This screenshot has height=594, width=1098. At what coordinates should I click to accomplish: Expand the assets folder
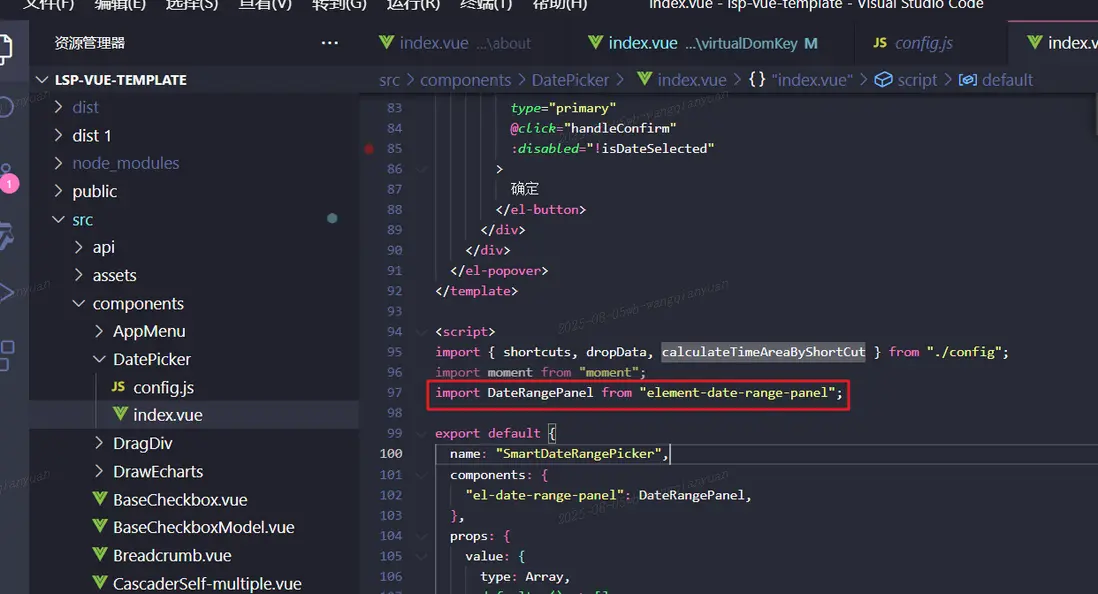pyautogui.click(x=79, y=275)
